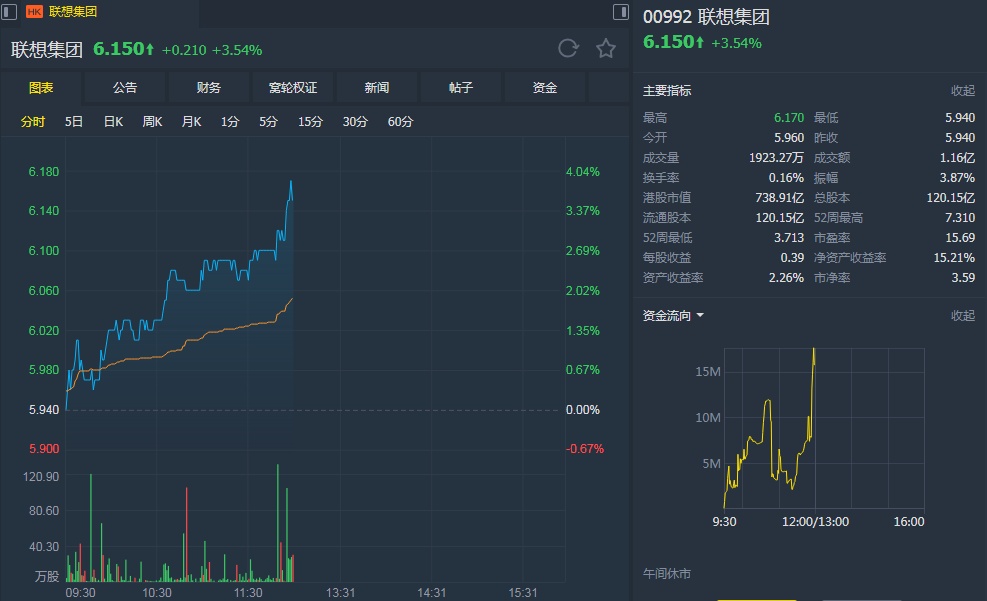Click the 换手率 value 0.16%

[786, 177]
